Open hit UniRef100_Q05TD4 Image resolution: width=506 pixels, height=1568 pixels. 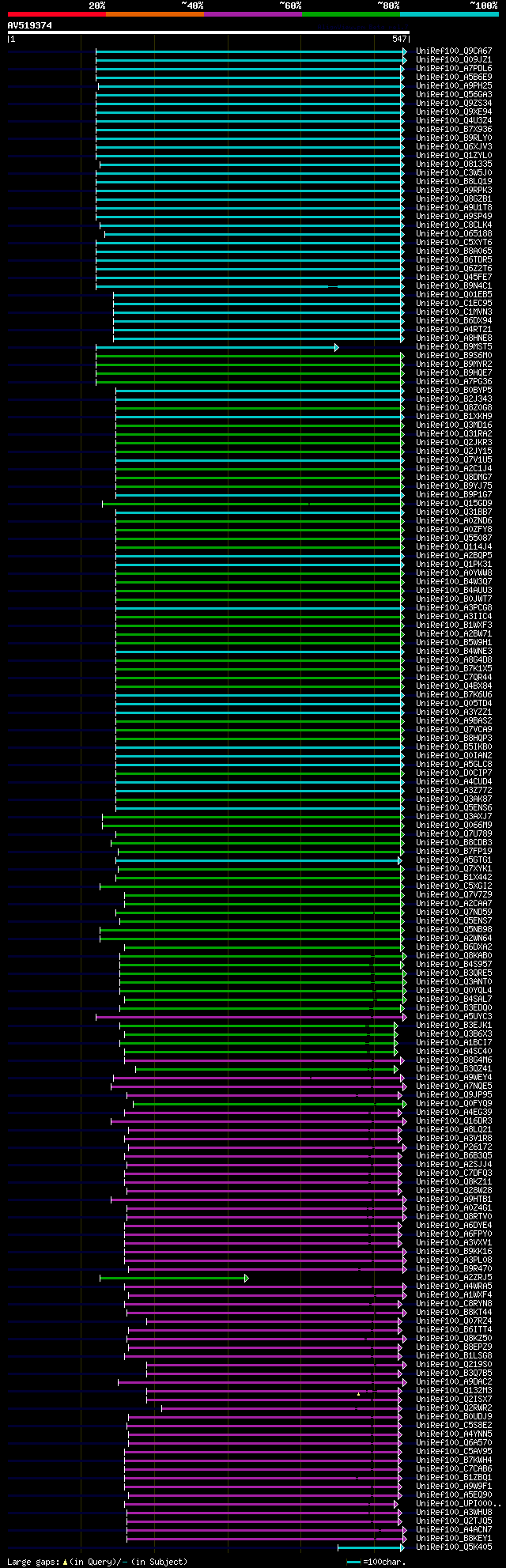(x=454, y=704)
